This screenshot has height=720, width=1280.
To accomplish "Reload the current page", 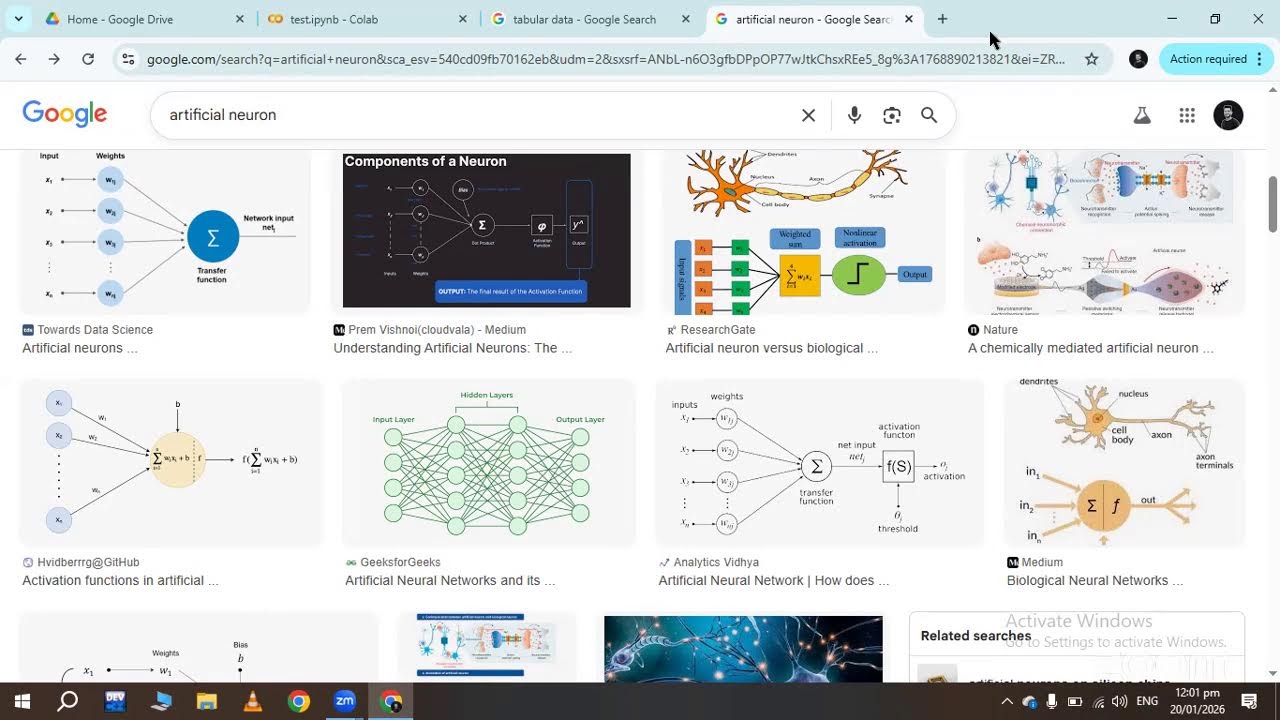I will (x=88, y=59).
